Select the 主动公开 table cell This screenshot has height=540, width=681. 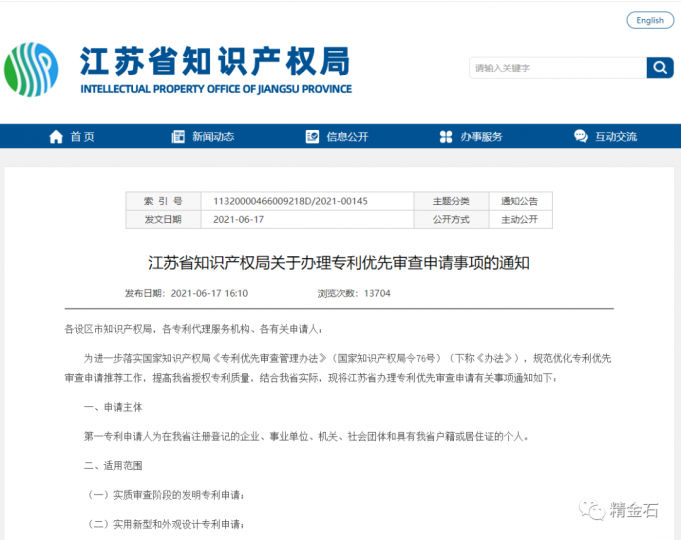click(x=519, y=219)
